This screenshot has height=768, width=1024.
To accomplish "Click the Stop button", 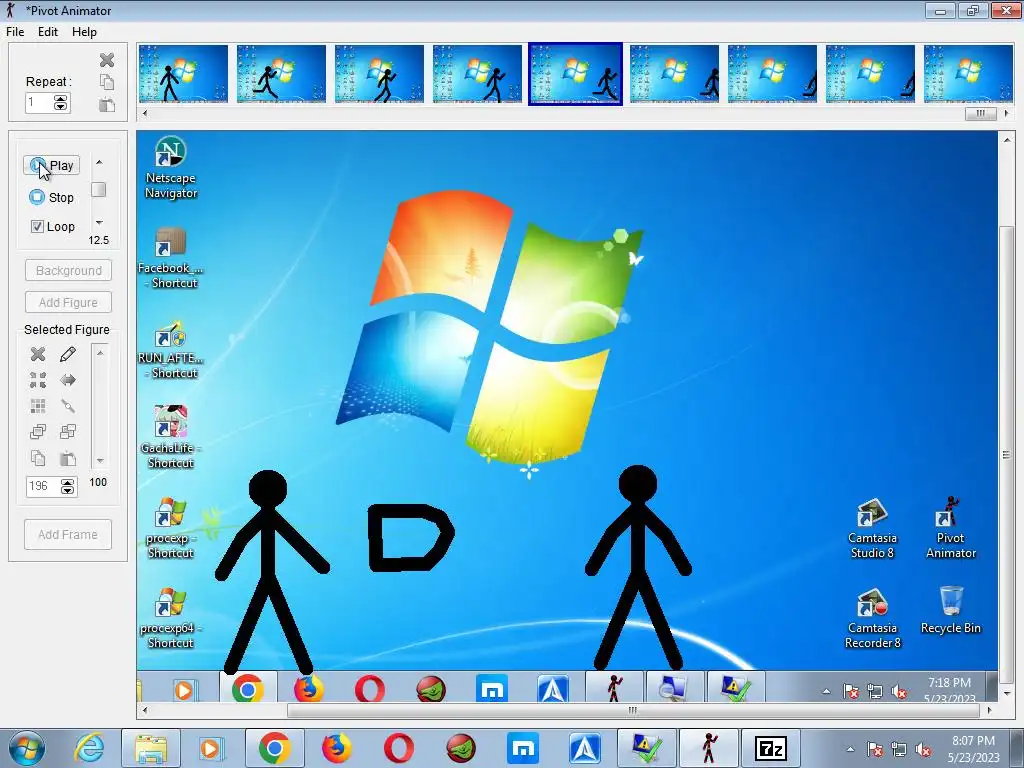I will (52, 197).
